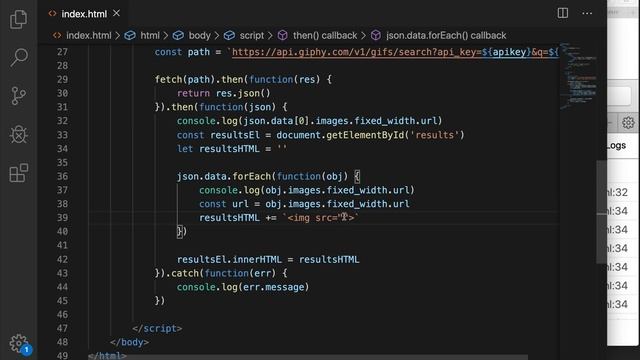Click the closing </script> tag
This screenshot has width=640, height=360.
pyautogui.click(x=157, y=329)
